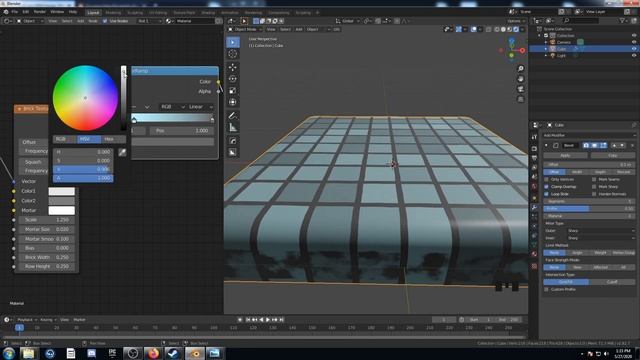Enable the Mark Sharp checkbox
The height and width of the screenshot is (360, 640).
594,187
